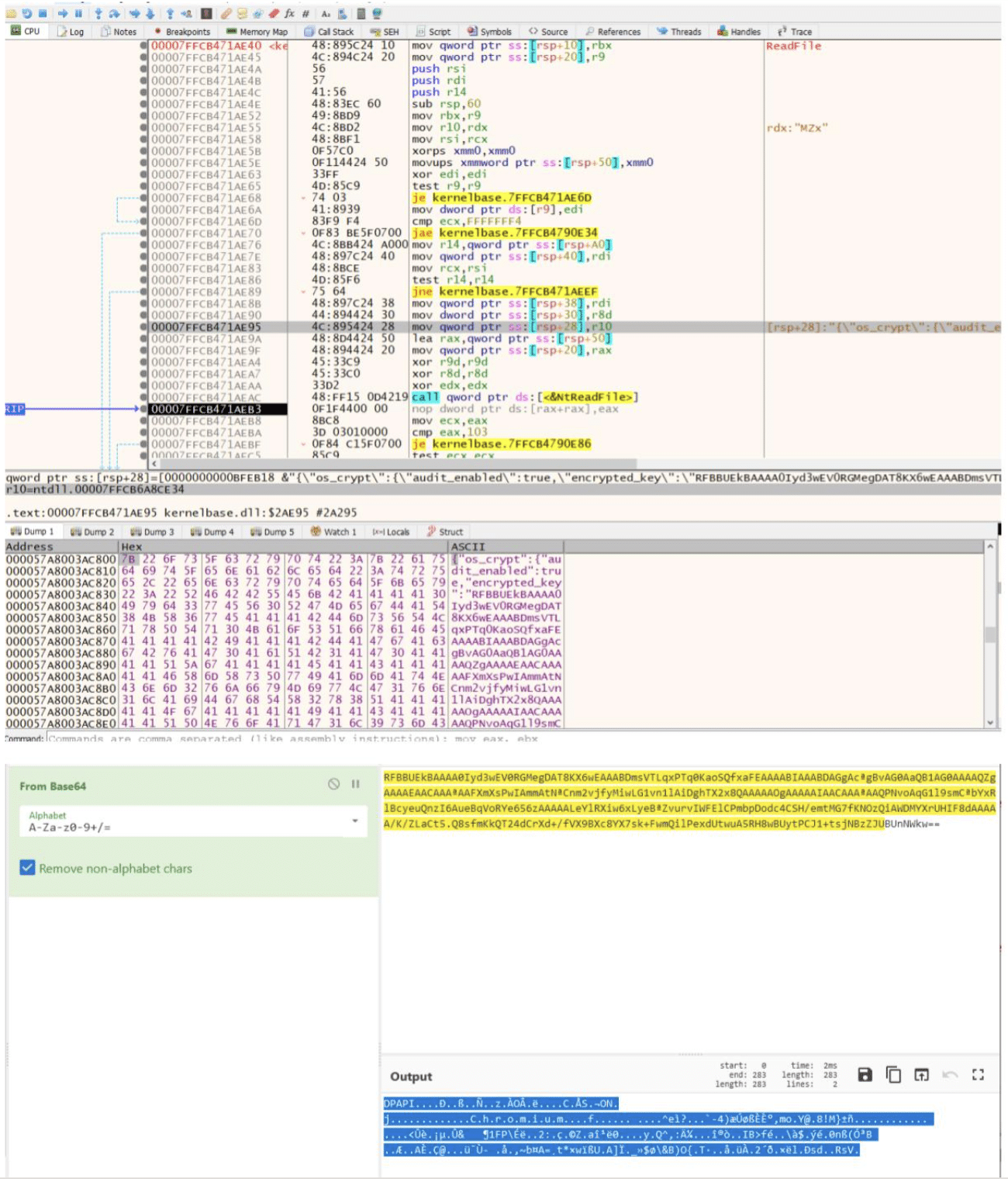Open the Dump 2 tab
The width and height of the screenshot is (1008, 1179).
coord(92,532)
